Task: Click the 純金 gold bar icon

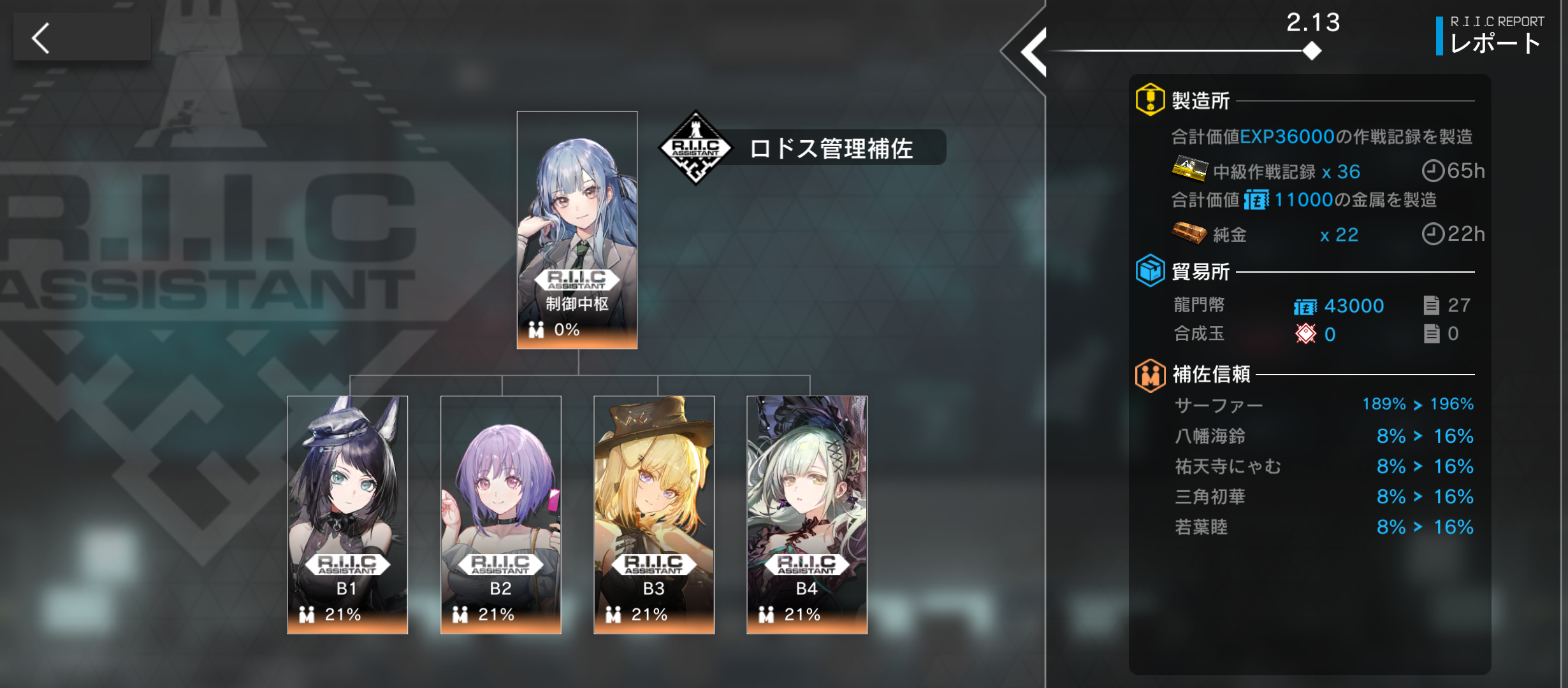Action: [1189, 233]
